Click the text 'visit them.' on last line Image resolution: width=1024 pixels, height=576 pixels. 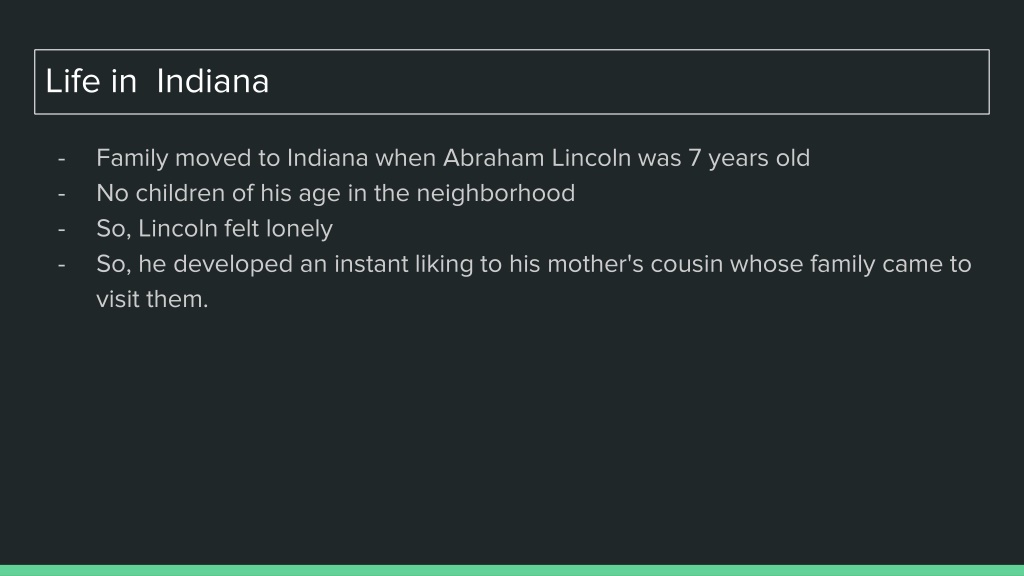tap(152, 299)
